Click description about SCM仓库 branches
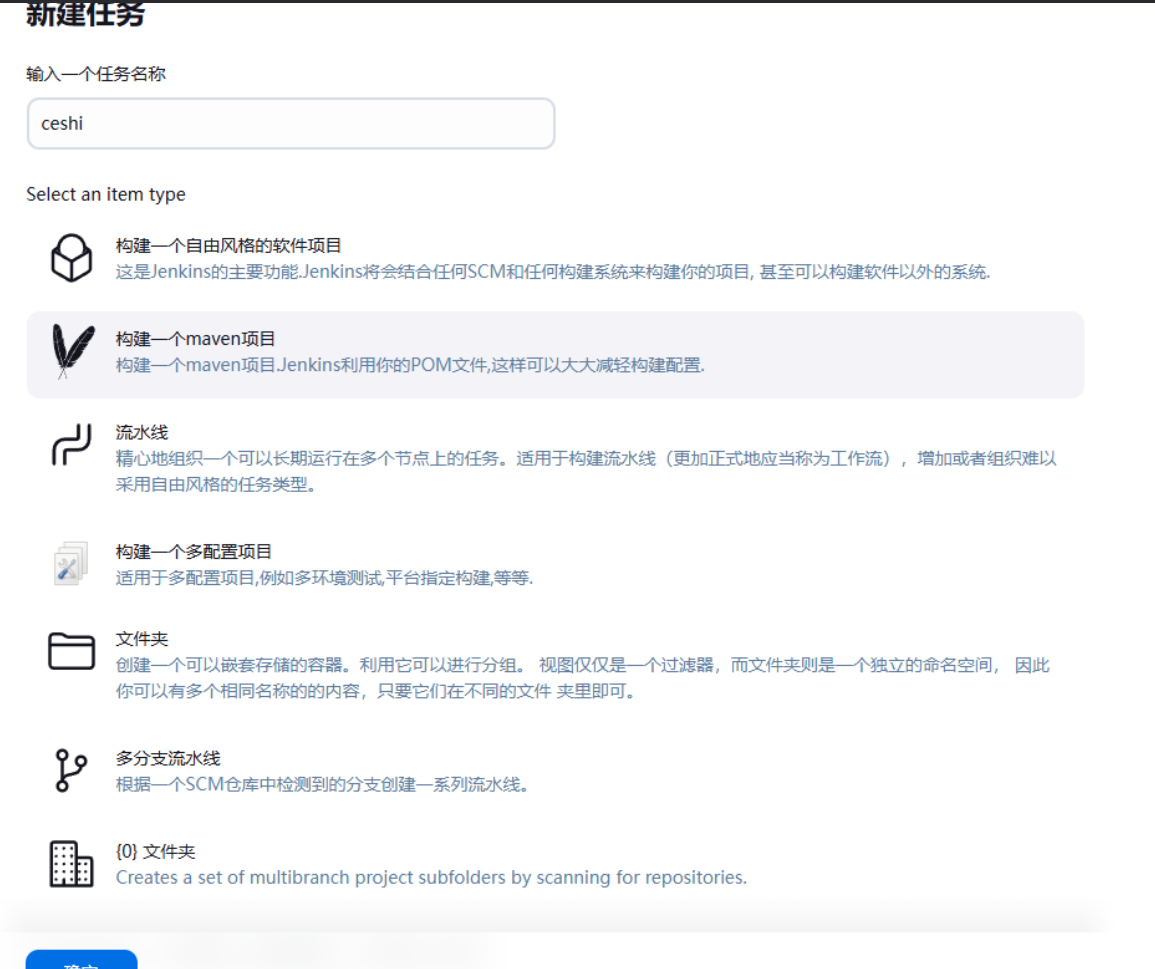 point(323,785)
